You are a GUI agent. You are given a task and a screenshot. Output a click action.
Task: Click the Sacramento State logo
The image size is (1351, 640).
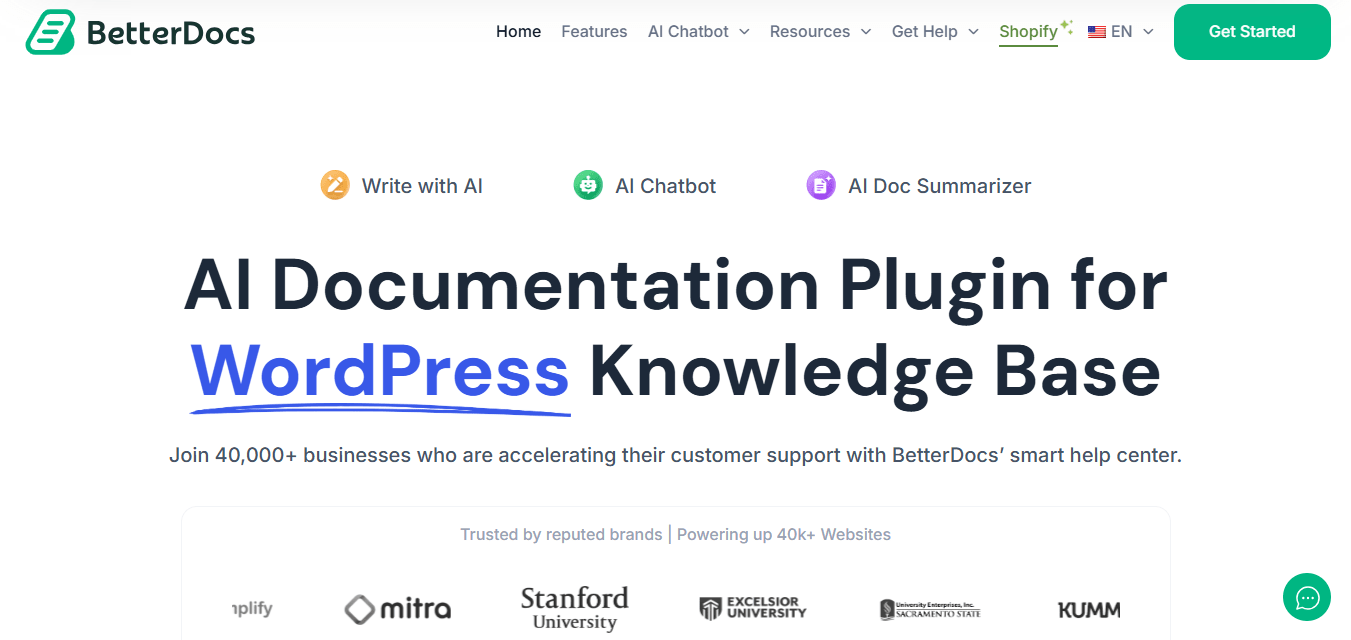point(930,608)
